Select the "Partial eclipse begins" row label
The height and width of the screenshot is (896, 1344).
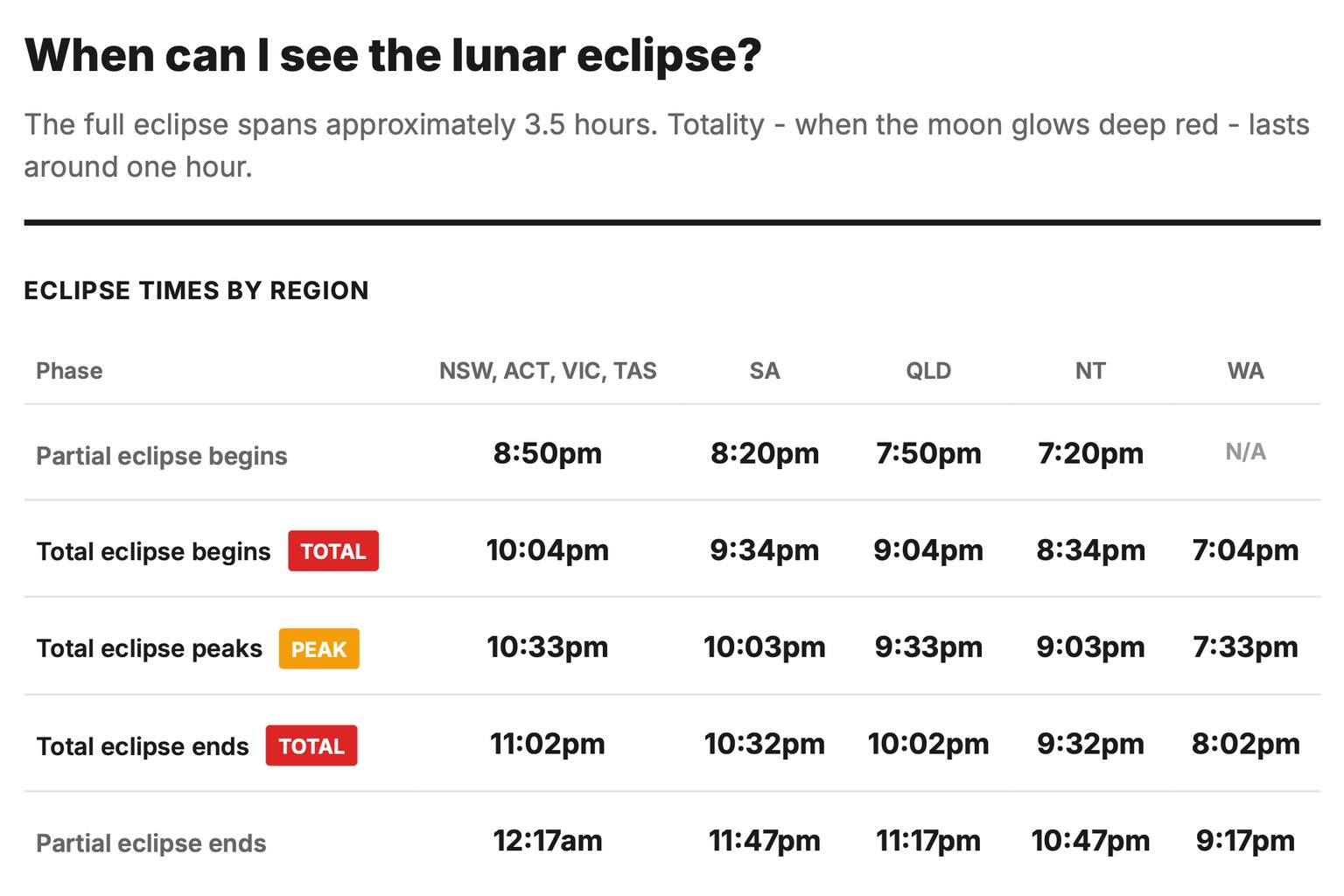(x=162, y=456)
